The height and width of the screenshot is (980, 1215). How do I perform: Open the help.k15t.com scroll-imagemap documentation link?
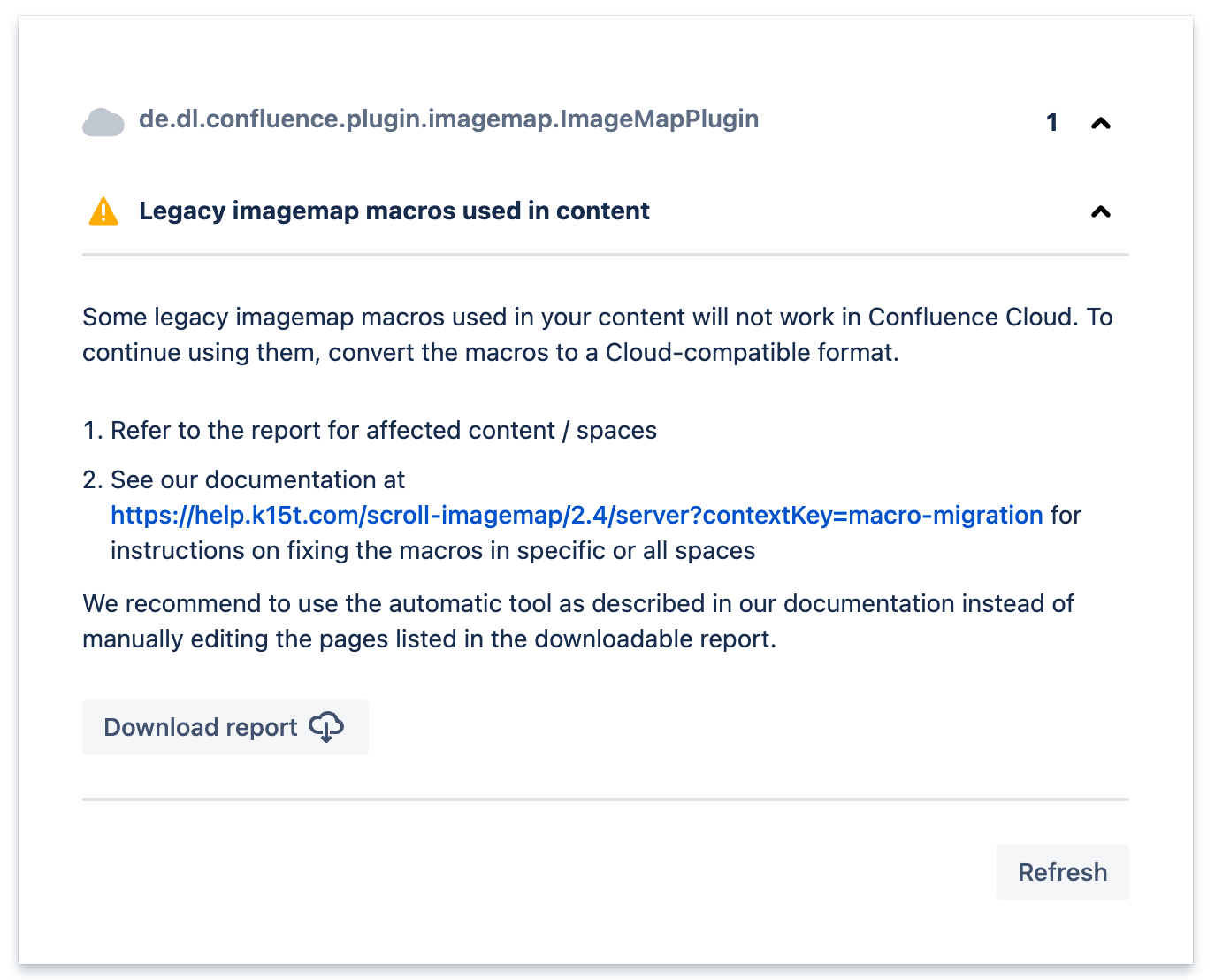pos(576,515)
